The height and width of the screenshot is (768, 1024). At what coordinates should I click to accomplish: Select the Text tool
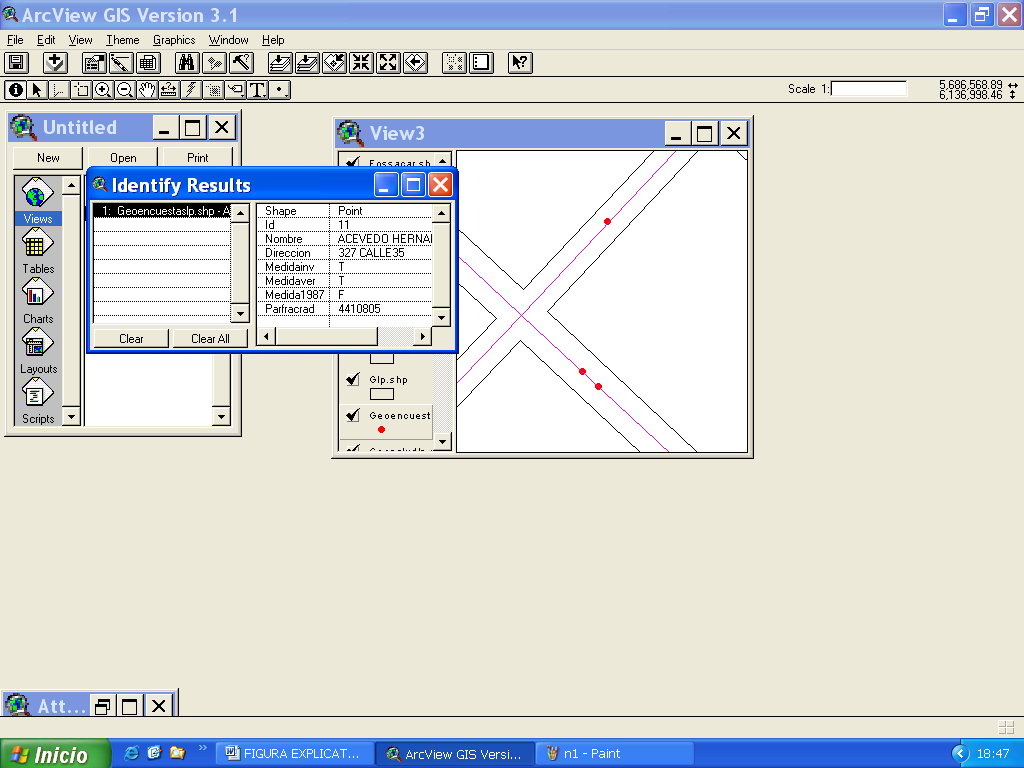pos(257,89)
